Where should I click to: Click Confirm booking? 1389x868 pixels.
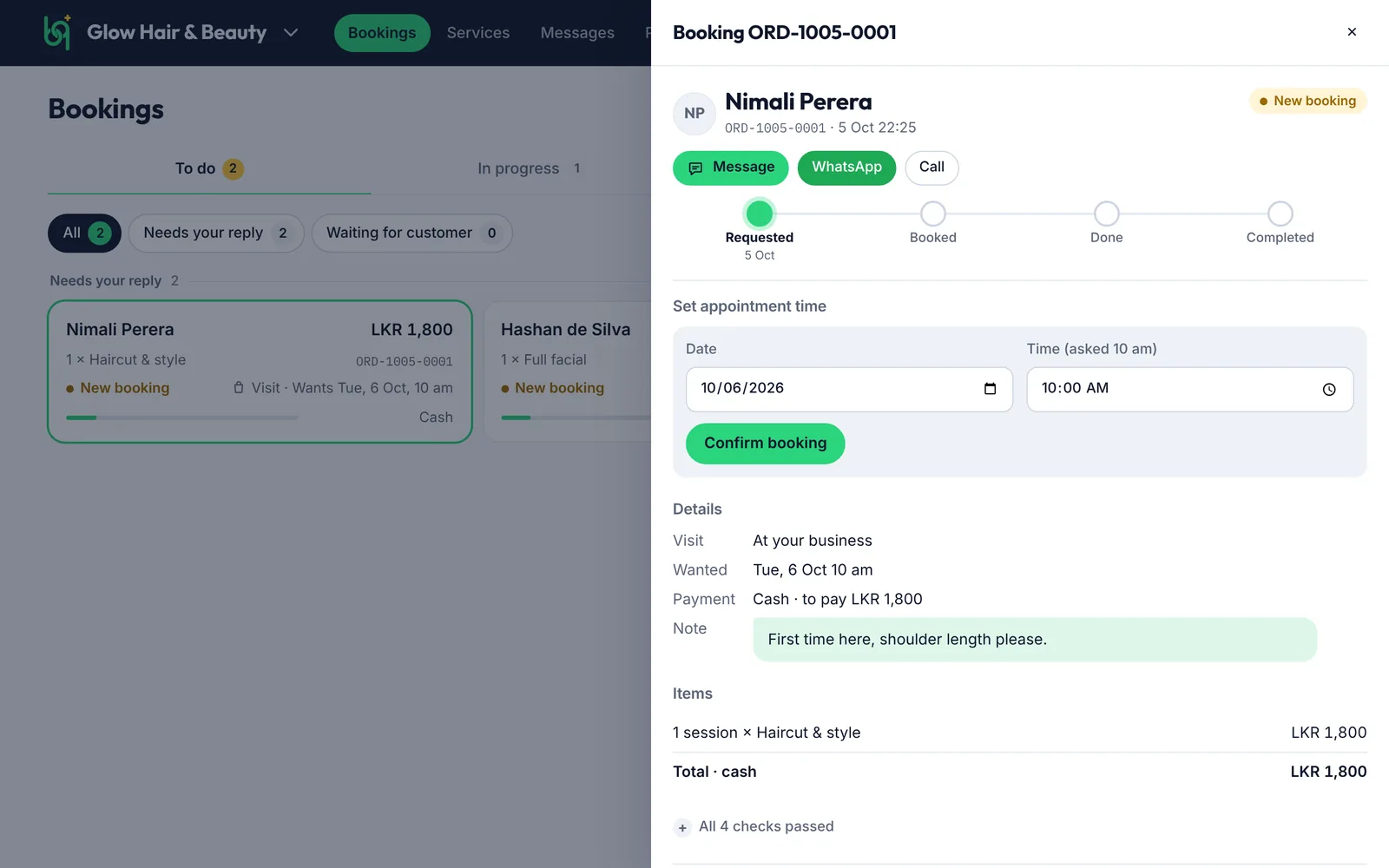765,444
